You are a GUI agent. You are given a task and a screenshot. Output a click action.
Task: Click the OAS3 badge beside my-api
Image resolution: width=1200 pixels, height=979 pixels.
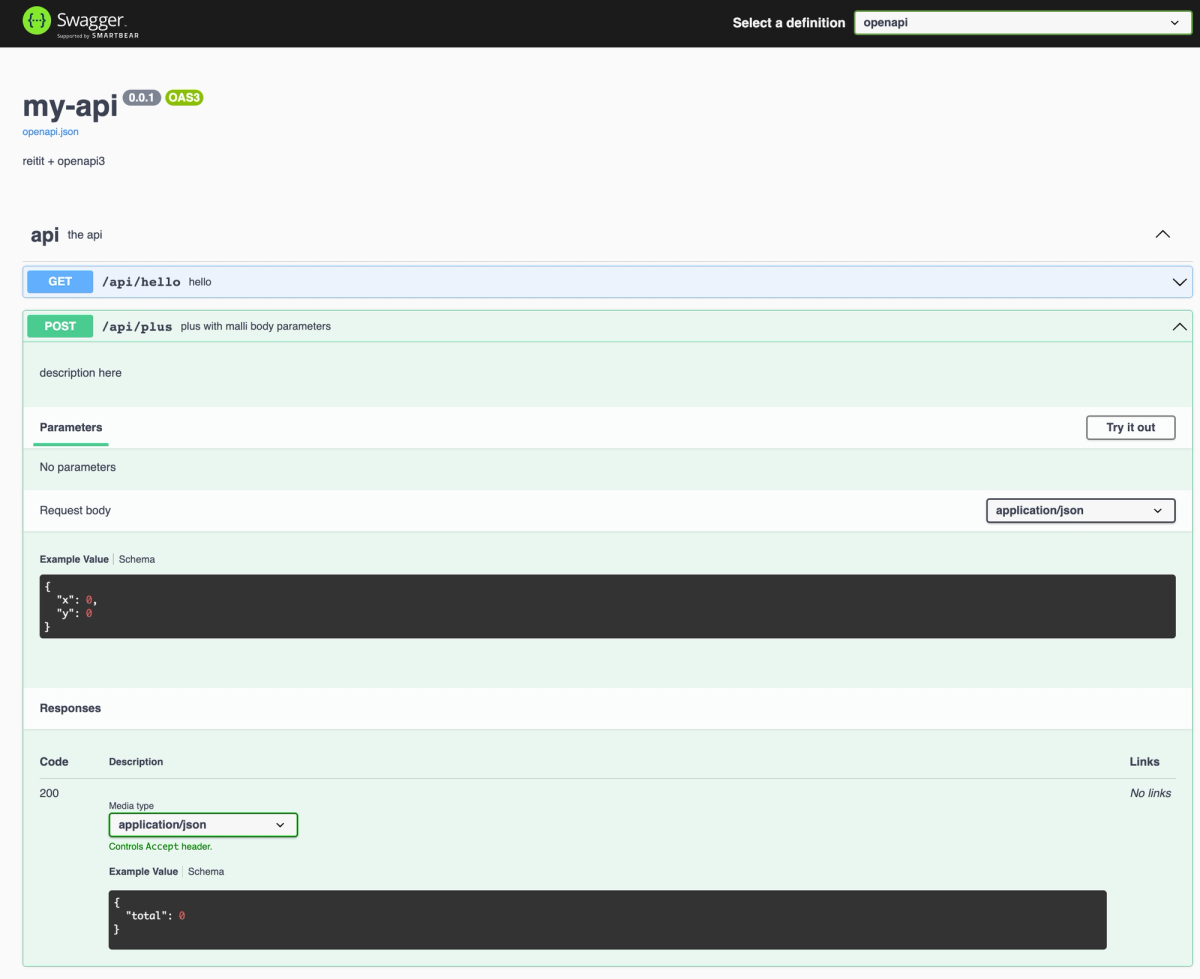pyautogui.click(x=183, y=97)
